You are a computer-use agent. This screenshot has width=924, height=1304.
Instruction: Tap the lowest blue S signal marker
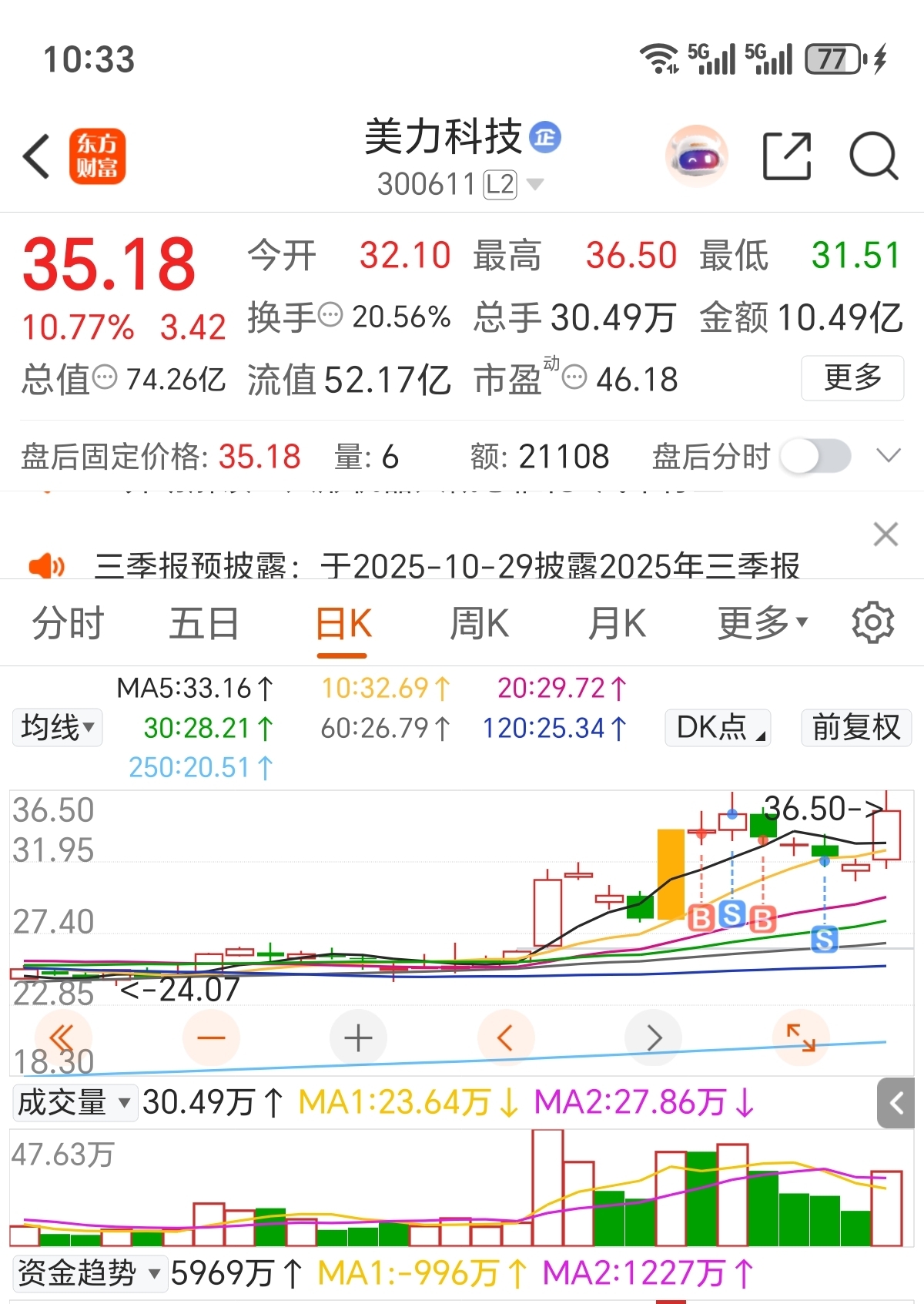point(825,939)
